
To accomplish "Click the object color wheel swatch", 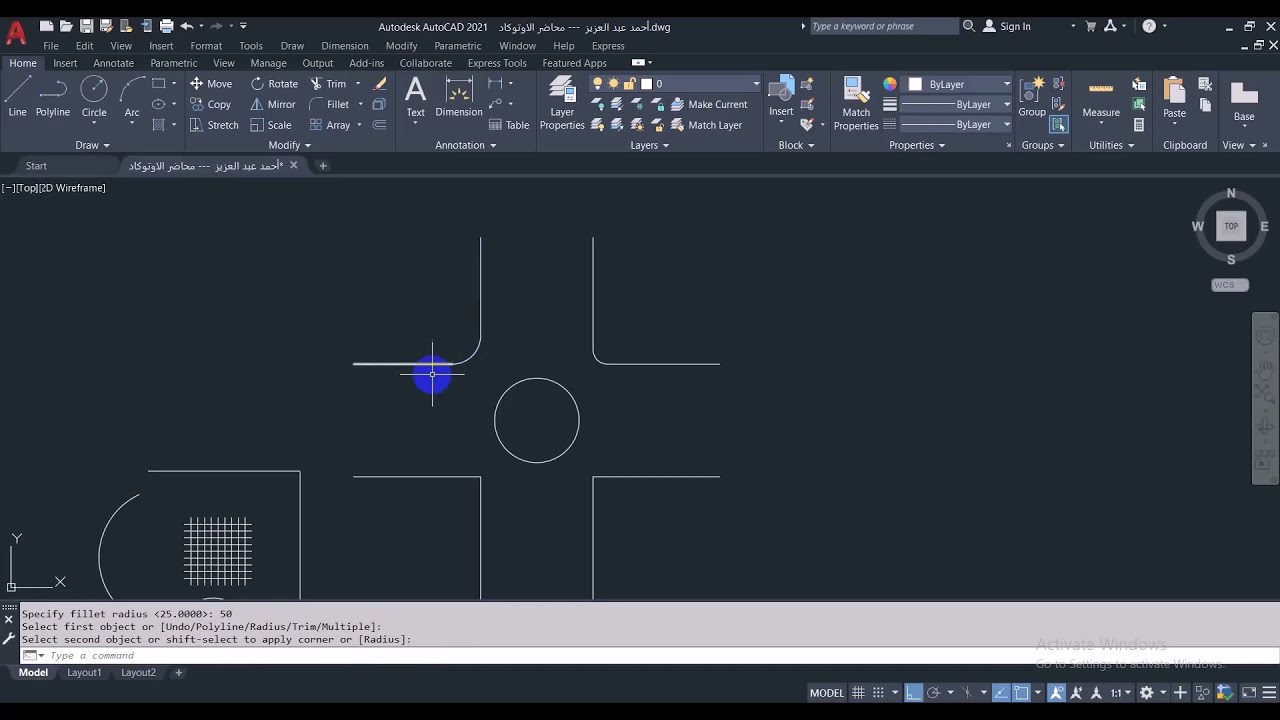I will click(890, 84).
